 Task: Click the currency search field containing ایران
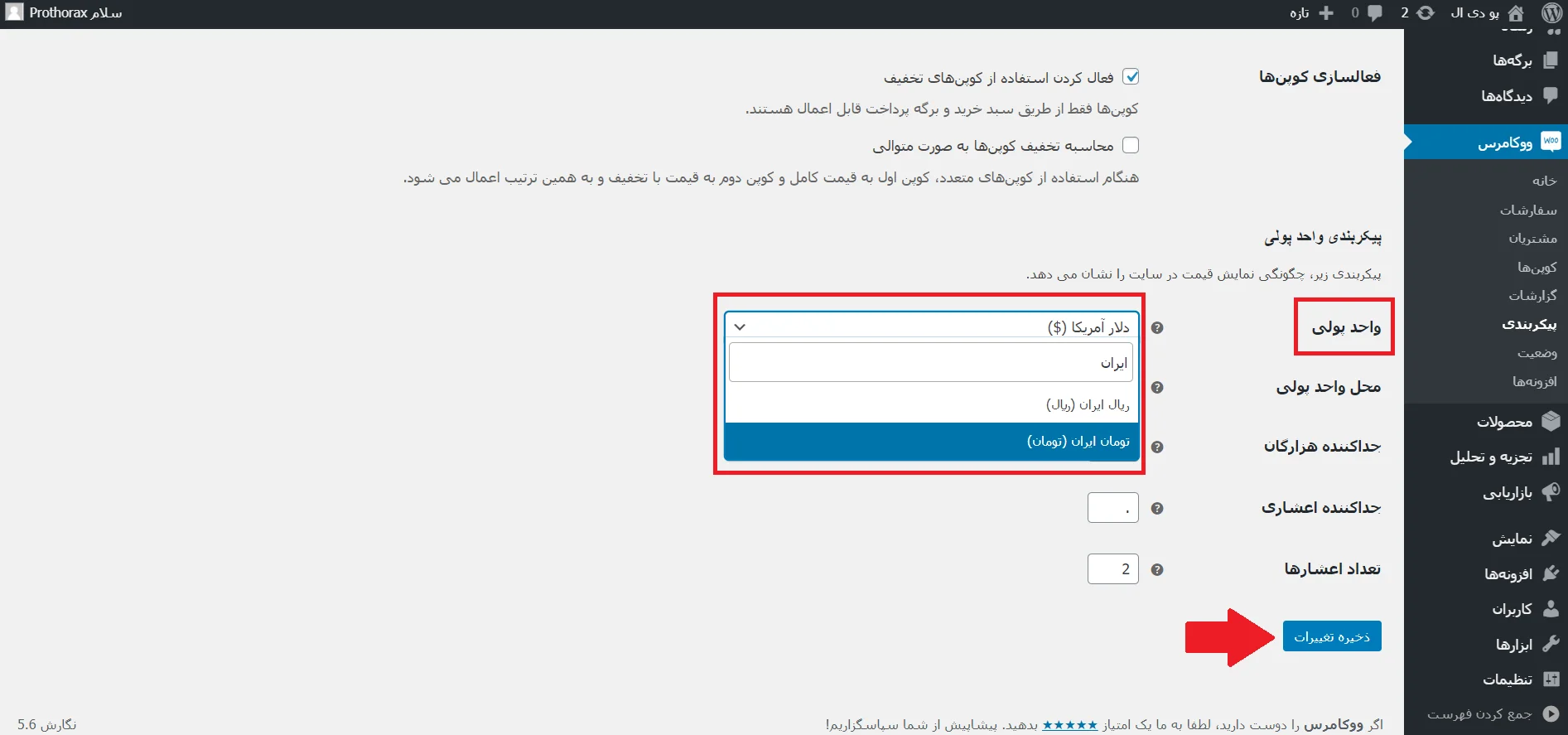pos(931,363)
